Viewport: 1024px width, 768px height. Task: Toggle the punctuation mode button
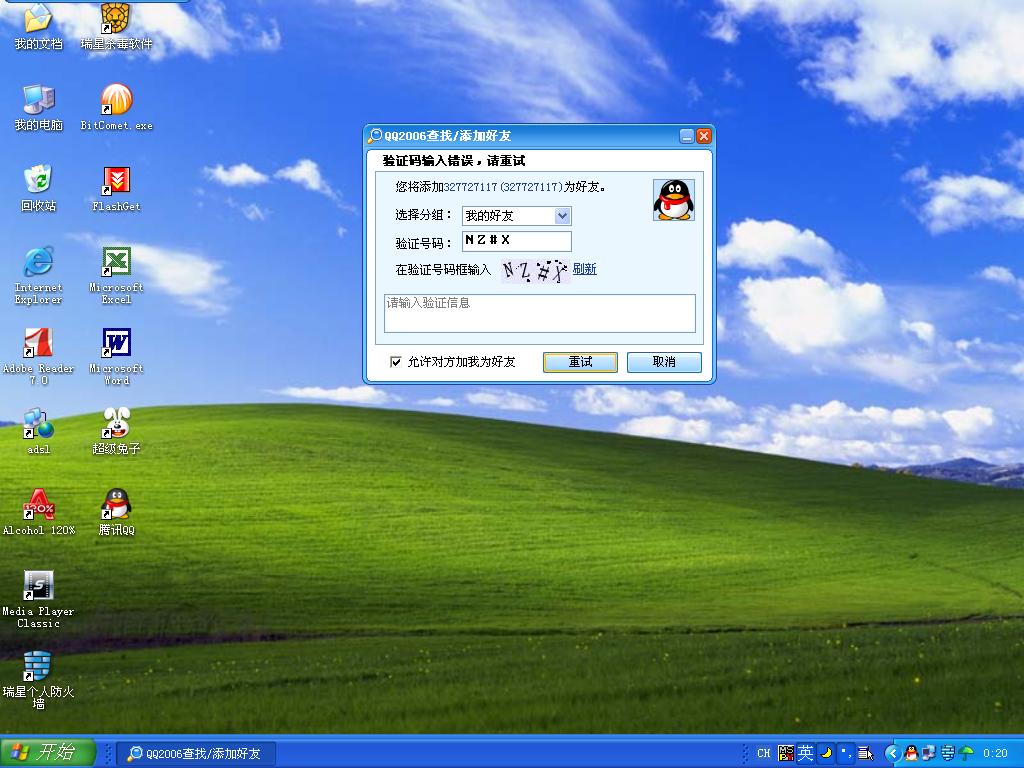[845, 753]
